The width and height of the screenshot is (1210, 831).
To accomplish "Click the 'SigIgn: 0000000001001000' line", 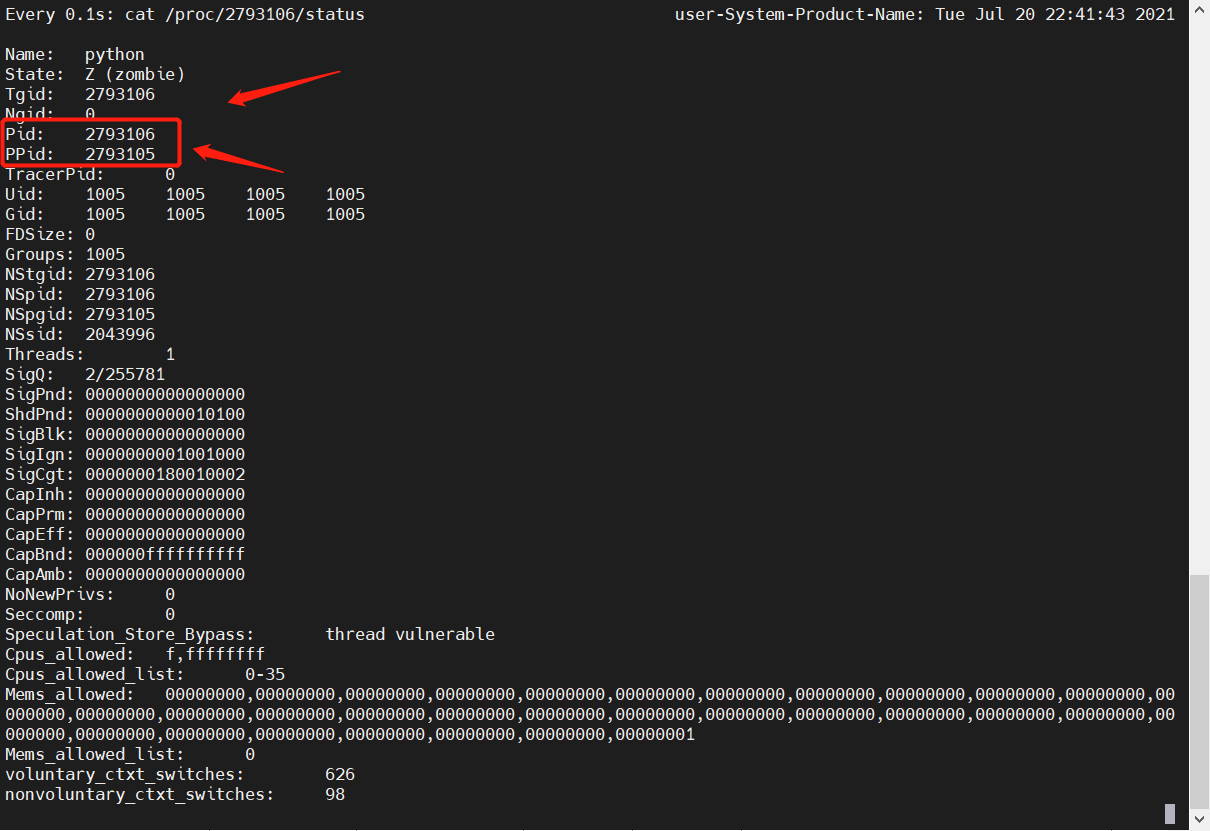I will 125,454.
